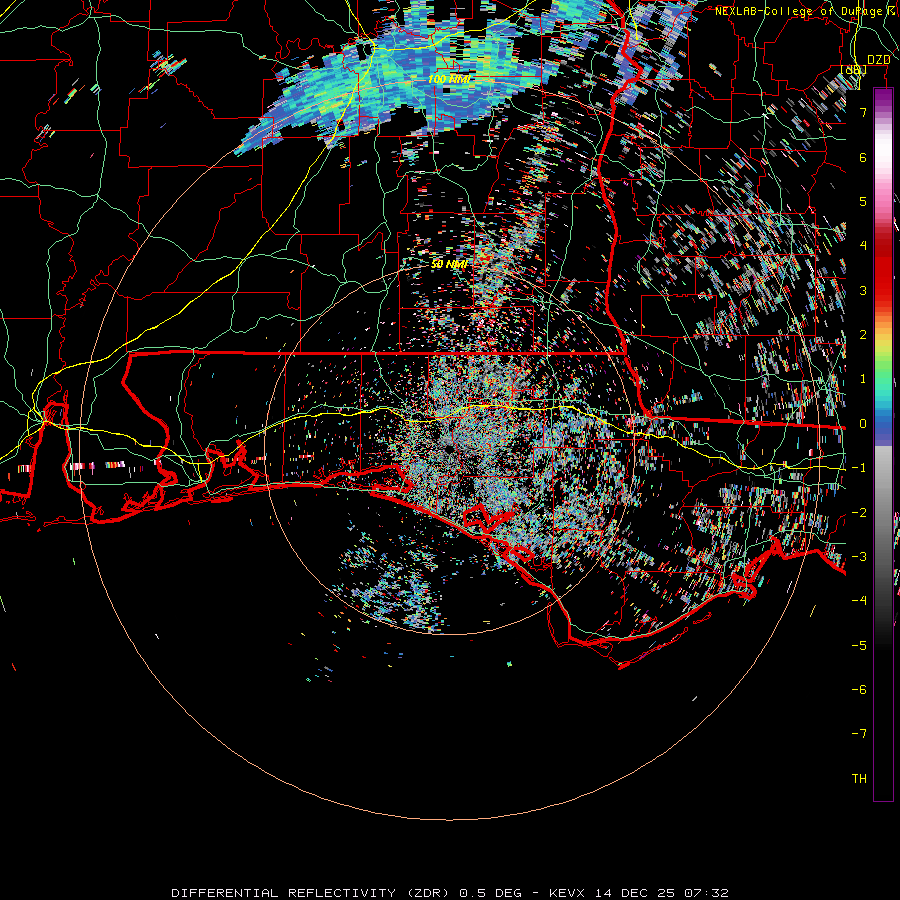Image resolution: width=900 pixels, height=900 pixels.
Task: Click the -7 value on the color scale
Action: point(859,734)
